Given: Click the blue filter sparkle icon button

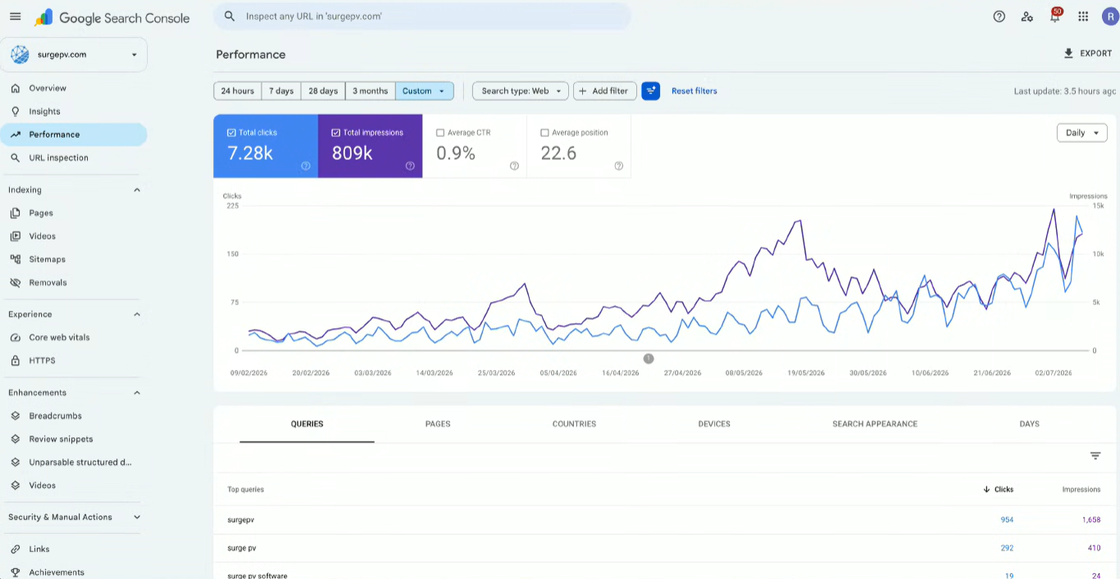Looking at the screenshot, I should pyautogui.click(x=650, y=91).
